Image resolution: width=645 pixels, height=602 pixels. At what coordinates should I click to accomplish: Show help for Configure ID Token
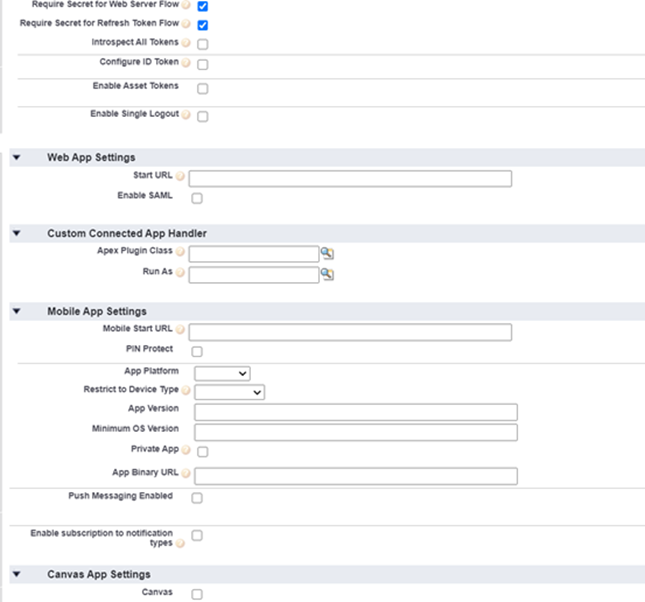point(186,63)
